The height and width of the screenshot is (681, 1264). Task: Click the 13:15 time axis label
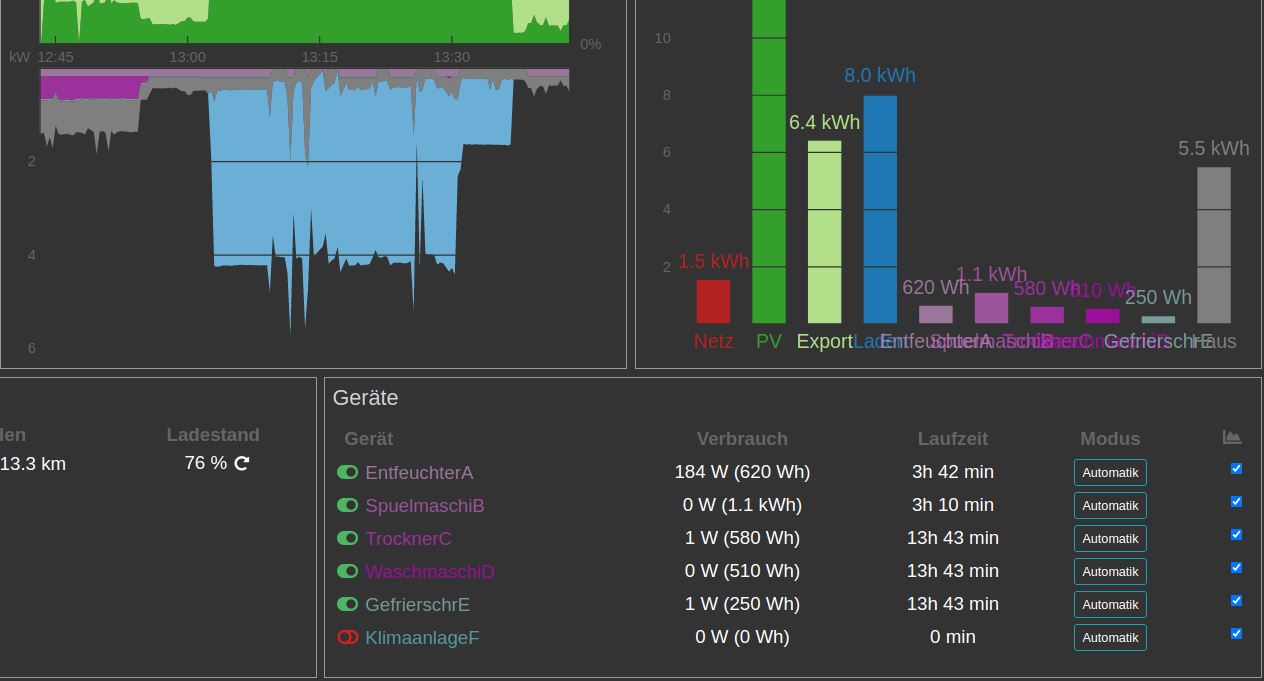(319, 57)
